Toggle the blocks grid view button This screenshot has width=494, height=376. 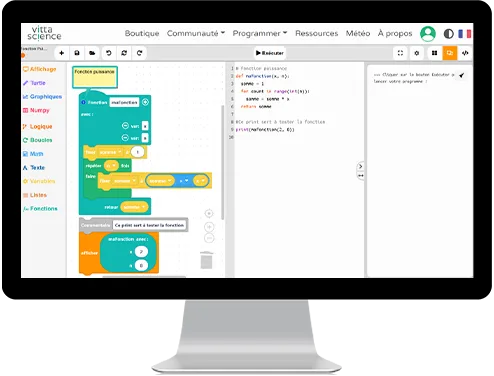click(434, 53)
